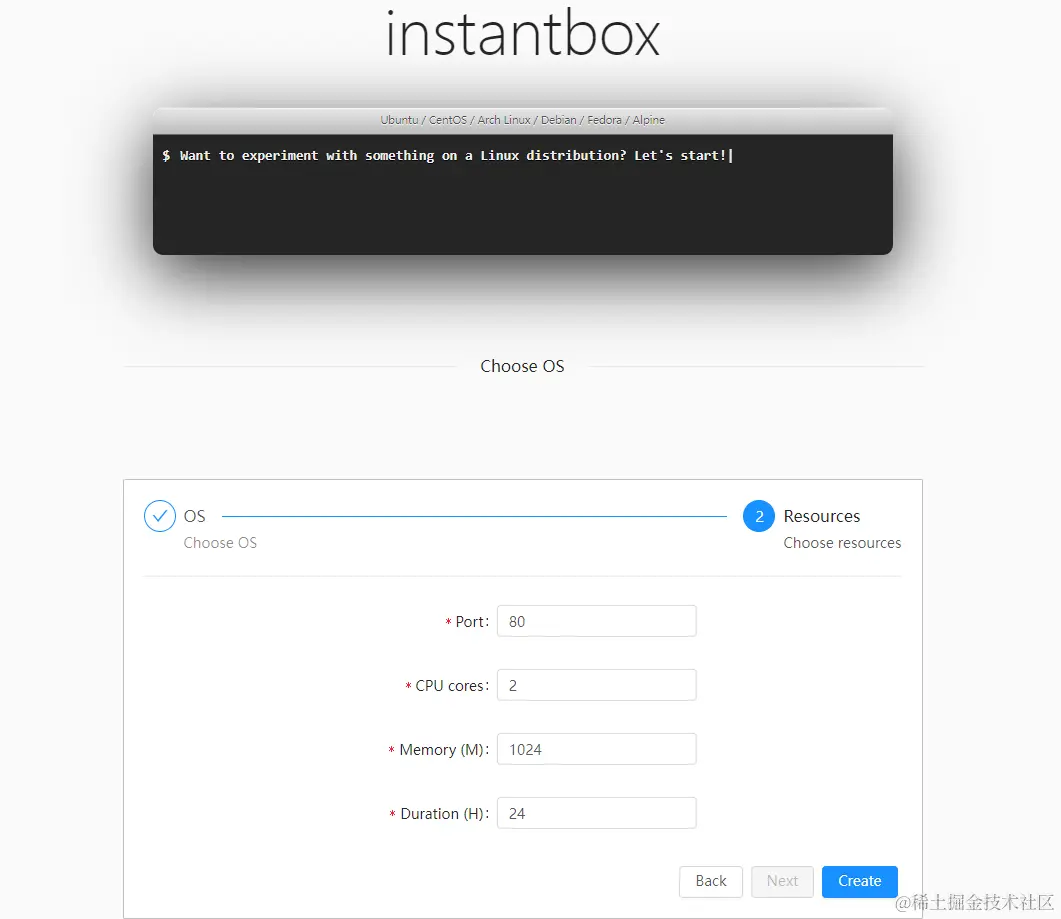Image resolution: width=1061 pixels, height=919 pixels.
Task: Click the 'Choose resources' step description
Action: [x=842, y=543]
